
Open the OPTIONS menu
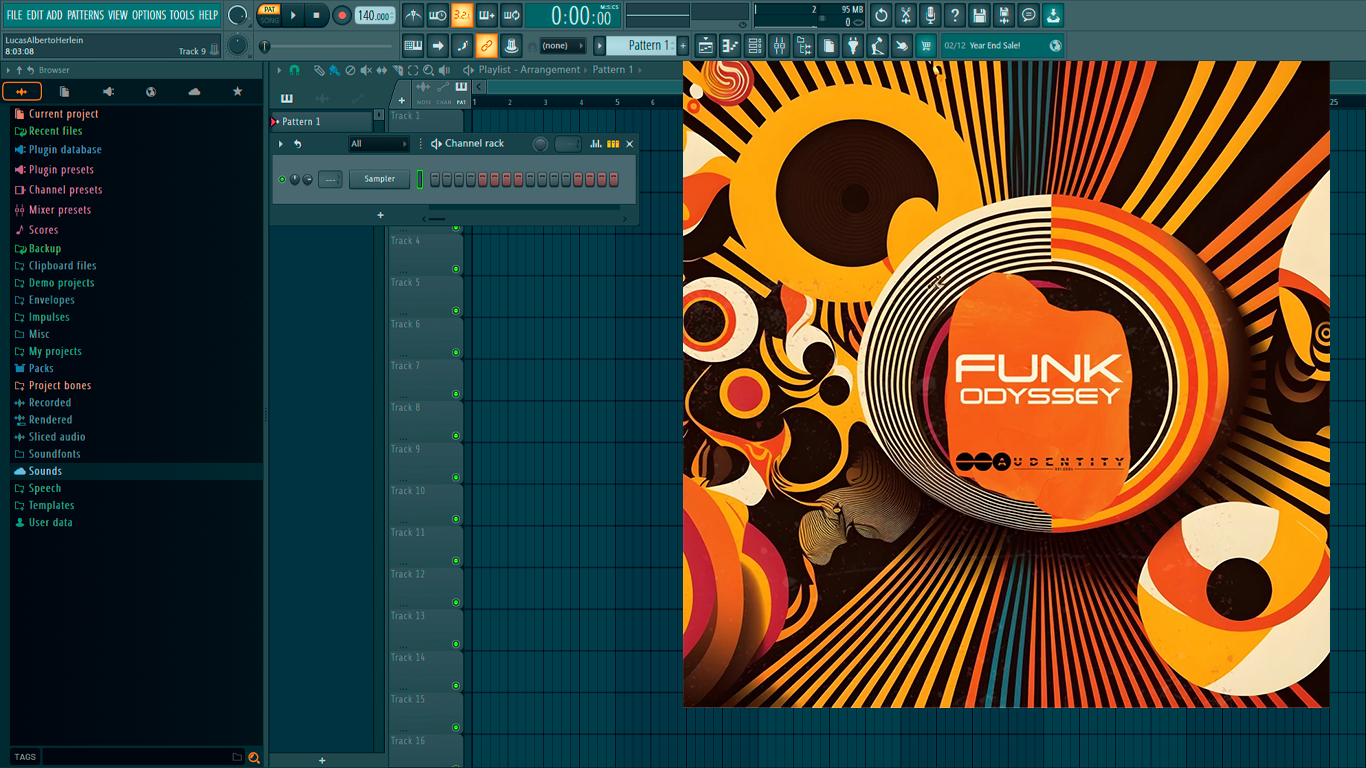[x=149, y=15]
